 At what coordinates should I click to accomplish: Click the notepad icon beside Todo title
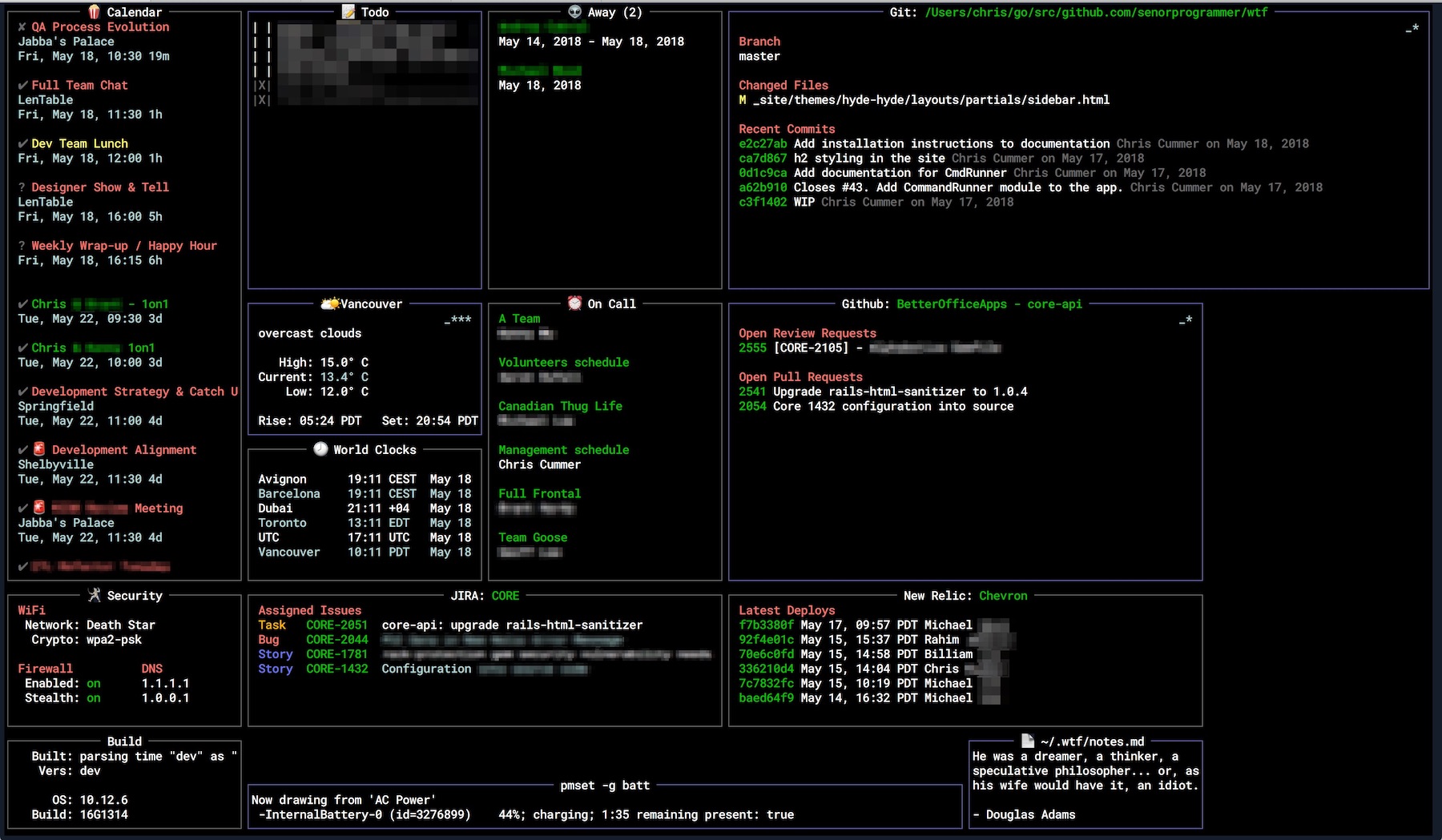click(348, 12)
